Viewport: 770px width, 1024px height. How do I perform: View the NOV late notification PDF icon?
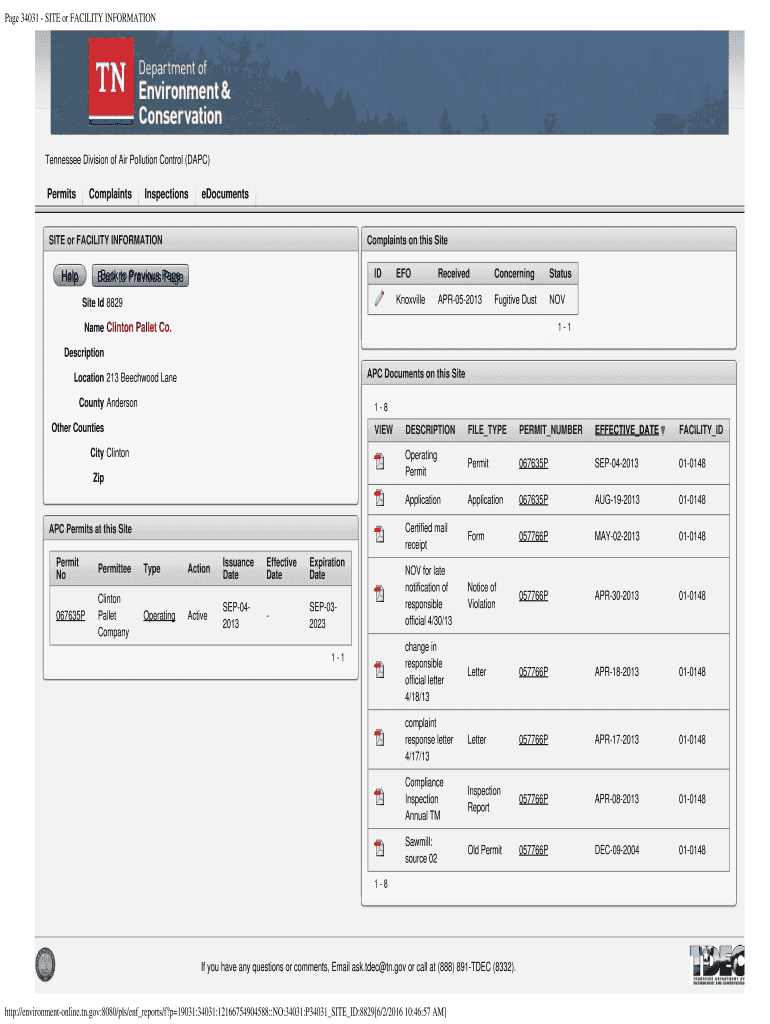[x=379, y=595]
